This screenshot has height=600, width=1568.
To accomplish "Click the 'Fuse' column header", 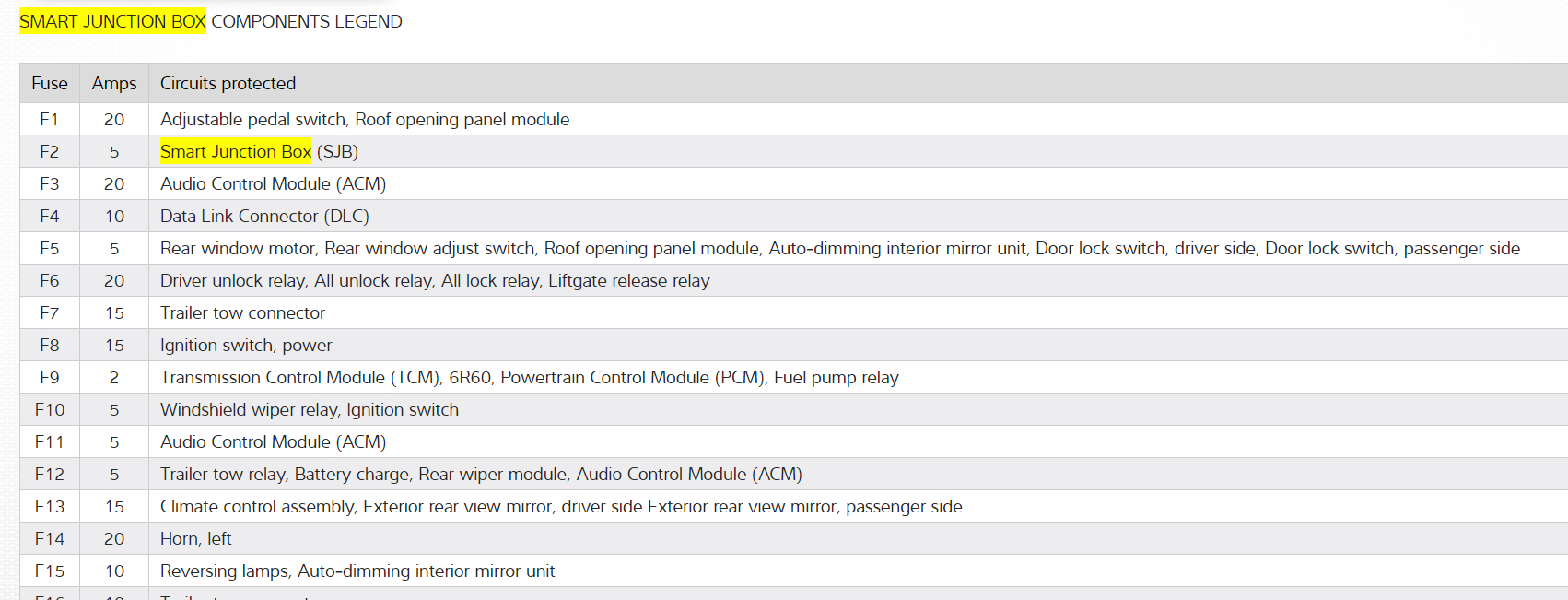I will point(50,83).
